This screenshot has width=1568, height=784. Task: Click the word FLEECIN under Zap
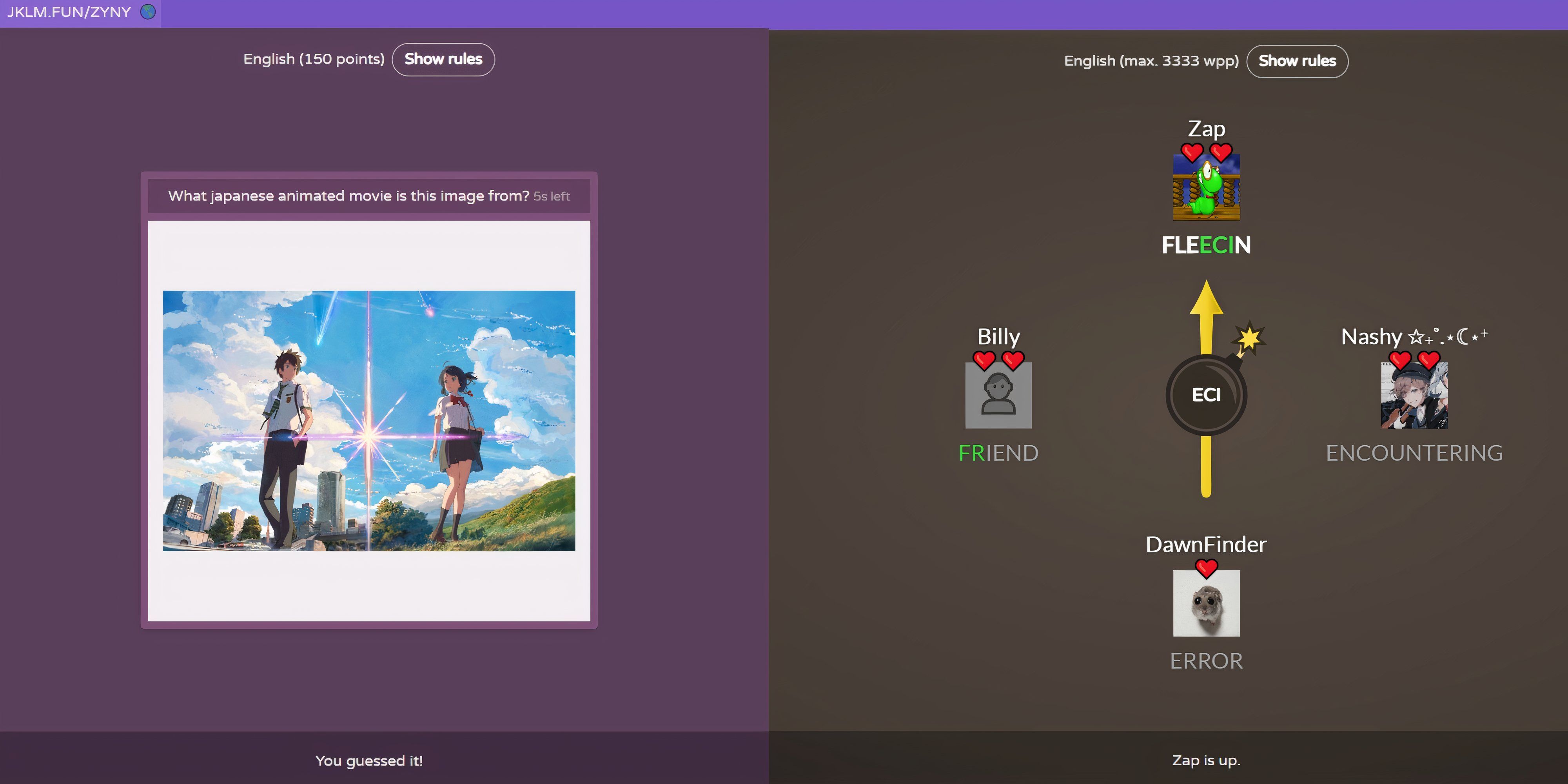[x=1207, y=245]
